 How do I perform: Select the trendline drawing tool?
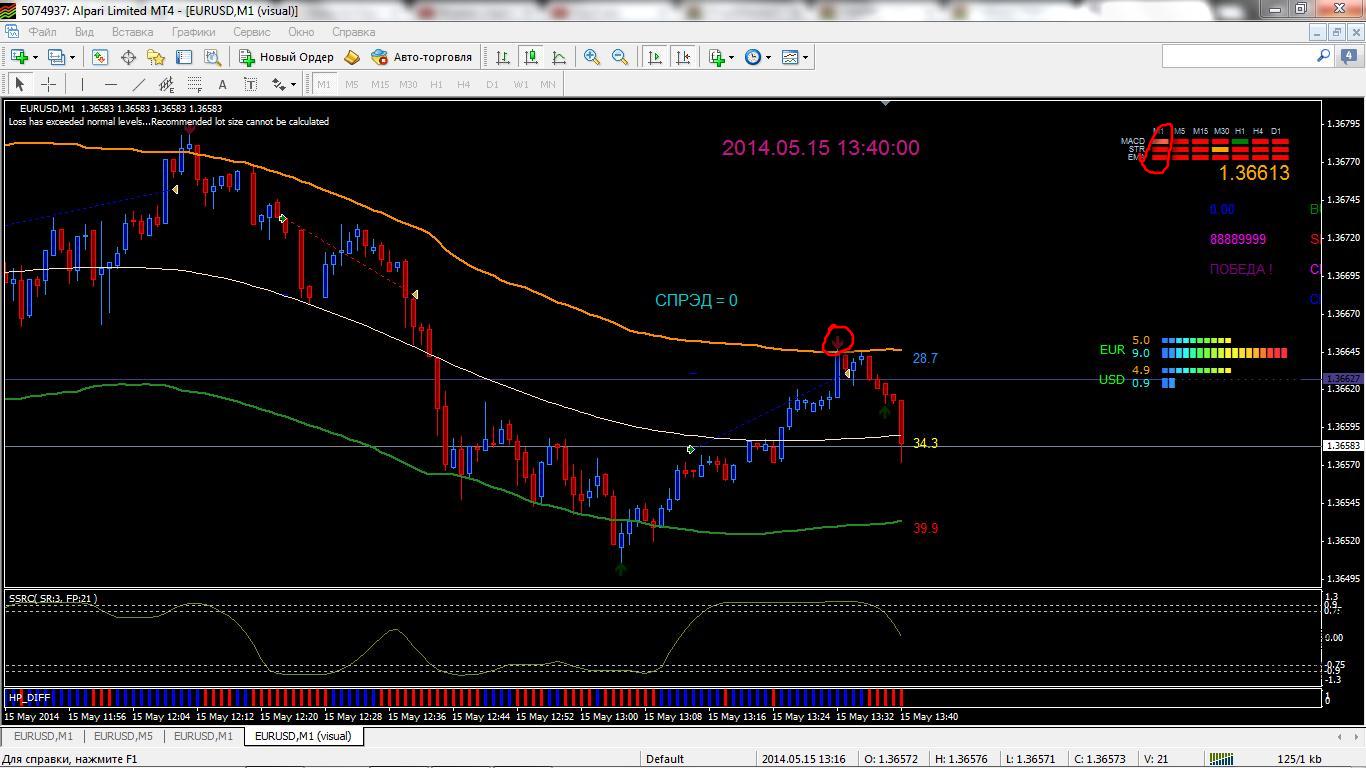138,84
